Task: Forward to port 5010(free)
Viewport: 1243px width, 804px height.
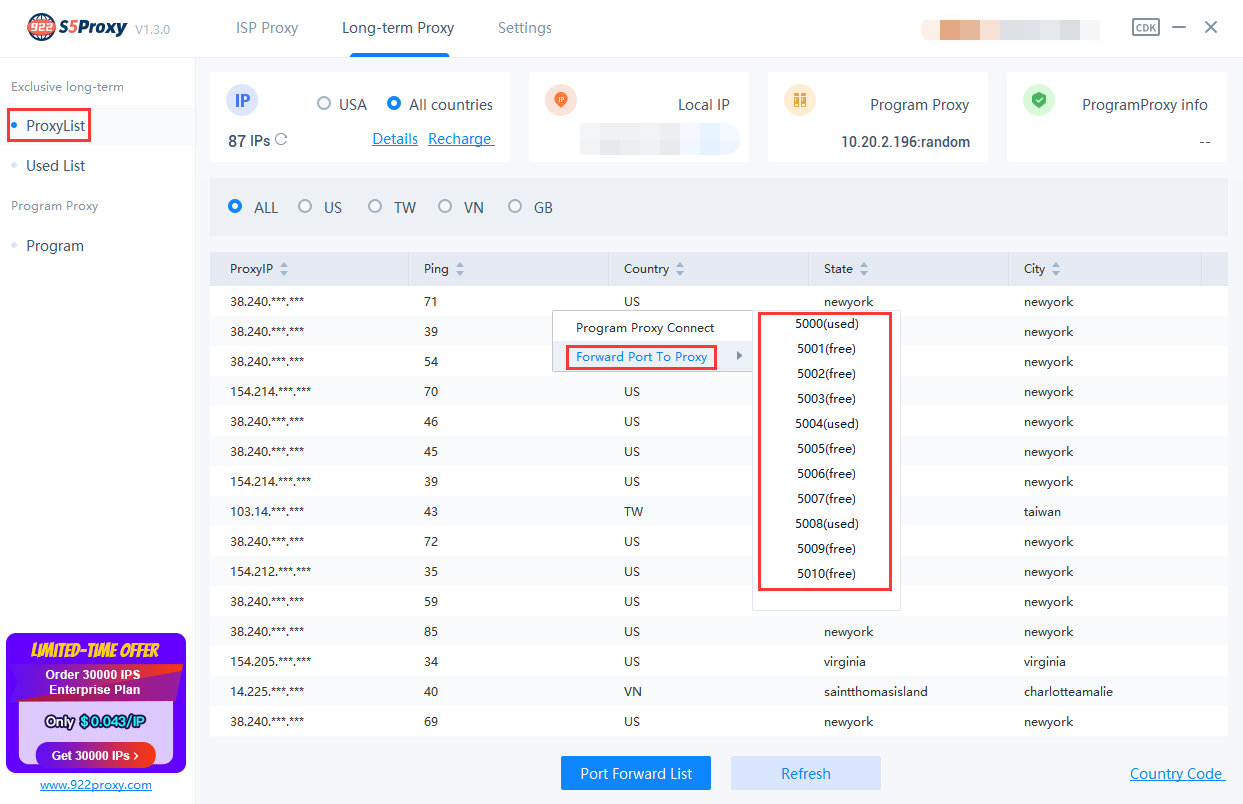Action: tap(826, 574)
